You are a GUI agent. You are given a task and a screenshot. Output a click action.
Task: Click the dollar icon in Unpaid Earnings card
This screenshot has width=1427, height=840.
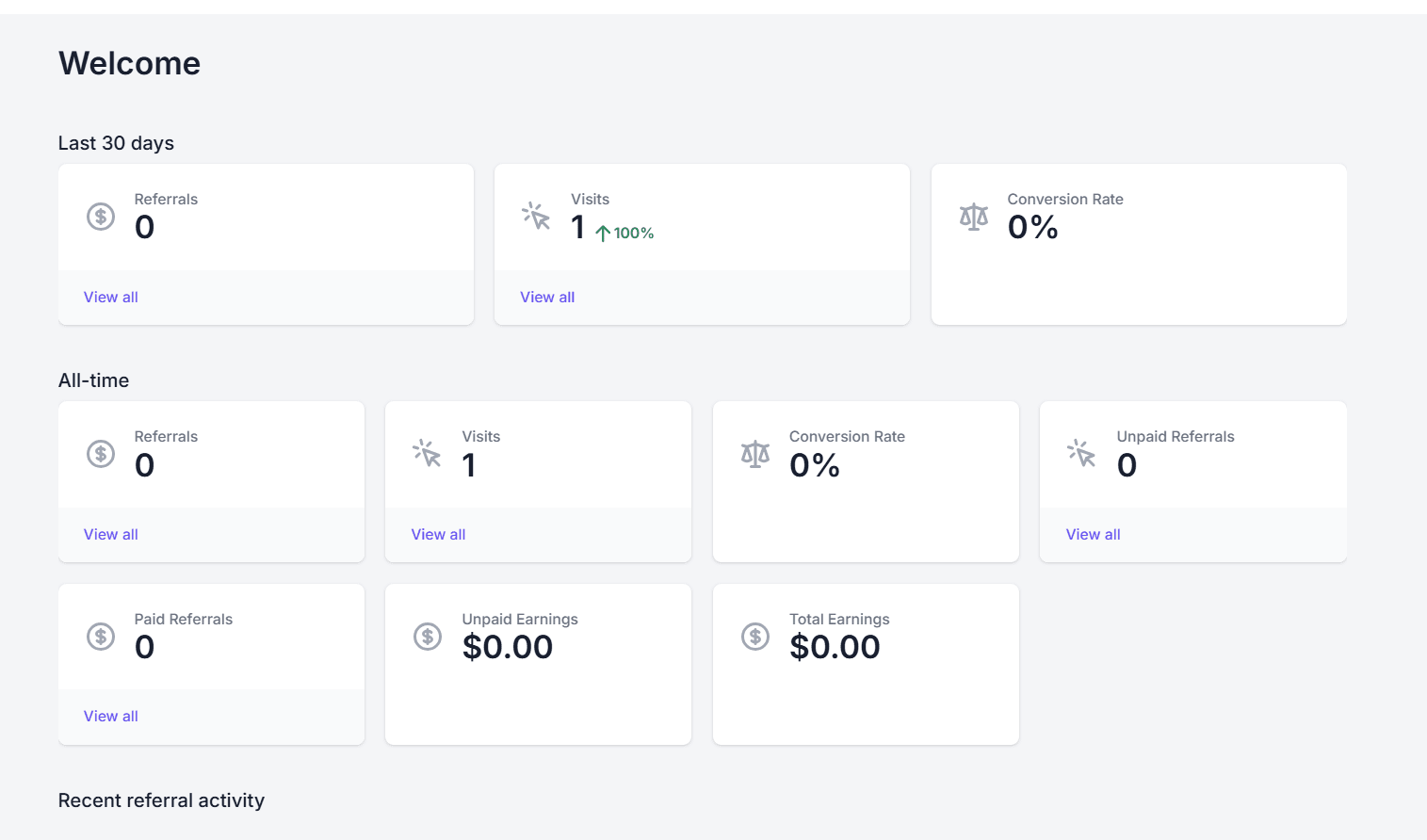(428, 637)
